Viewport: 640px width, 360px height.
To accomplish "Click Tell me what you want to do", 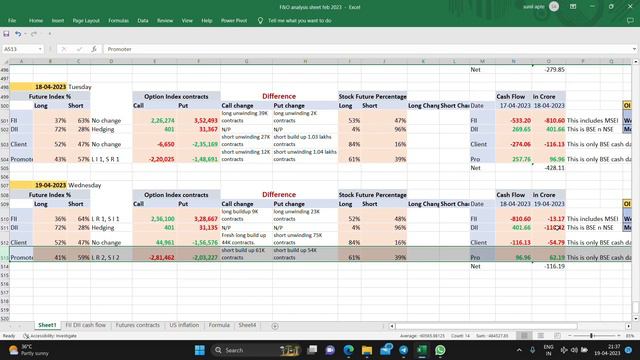I will coord(300,20).
